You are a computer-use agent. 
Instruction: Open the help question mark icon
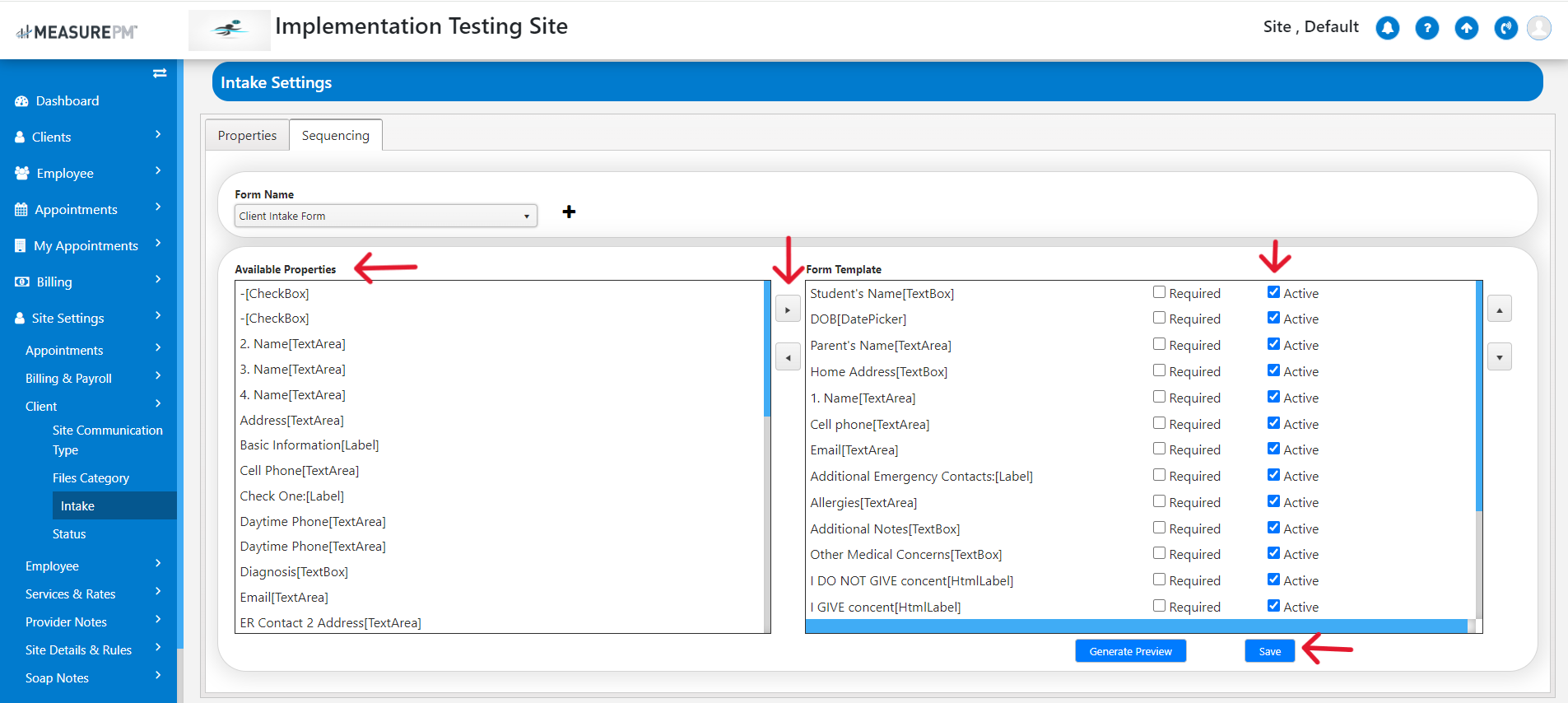point(1427,28)
